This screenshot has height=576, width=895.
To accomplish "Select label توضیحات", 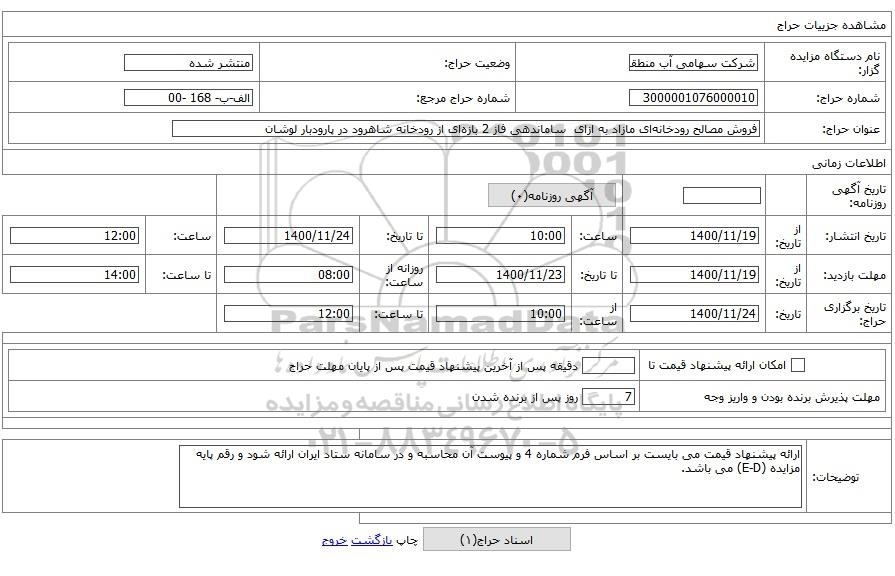I will click(835, 477).
